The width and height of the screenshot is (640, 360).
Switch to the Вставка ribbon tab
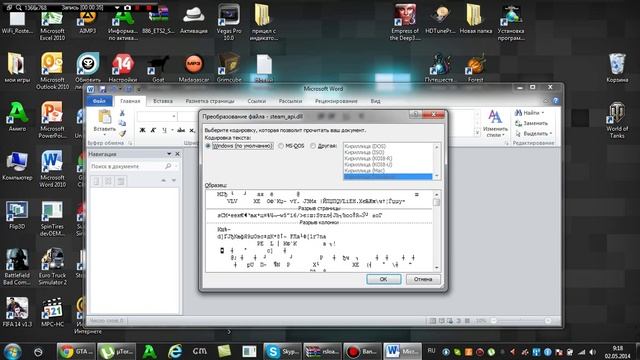[163, 101]
